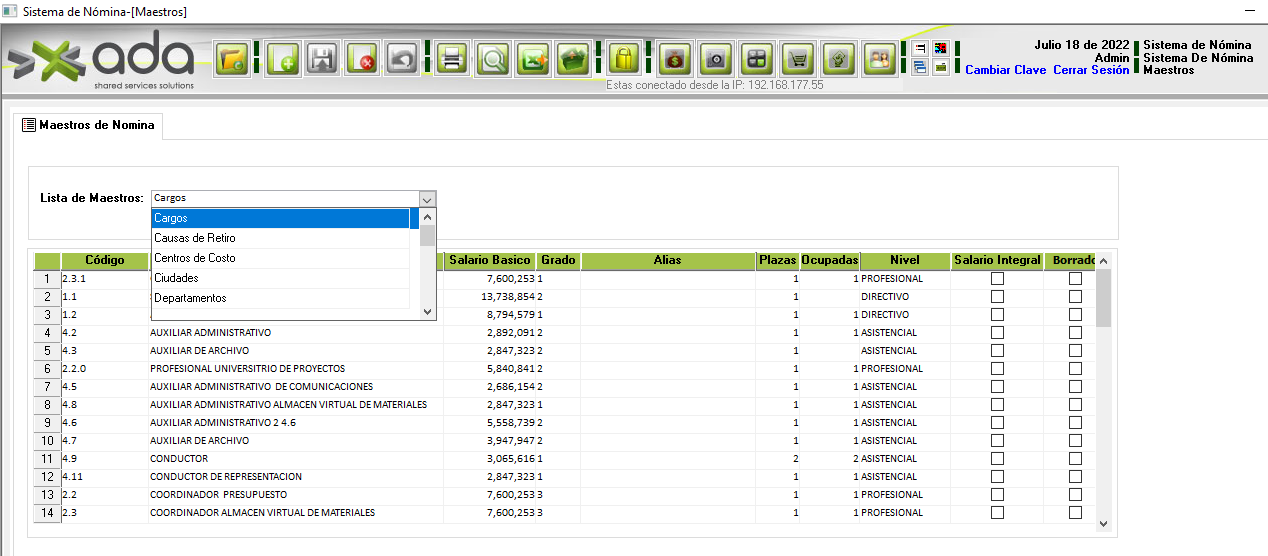The height and width of the screenshot is (556, 1268).
Task: Toggle Borrado checkbox for the CONDUCTOR row
Action: (x=1075, y=459)
